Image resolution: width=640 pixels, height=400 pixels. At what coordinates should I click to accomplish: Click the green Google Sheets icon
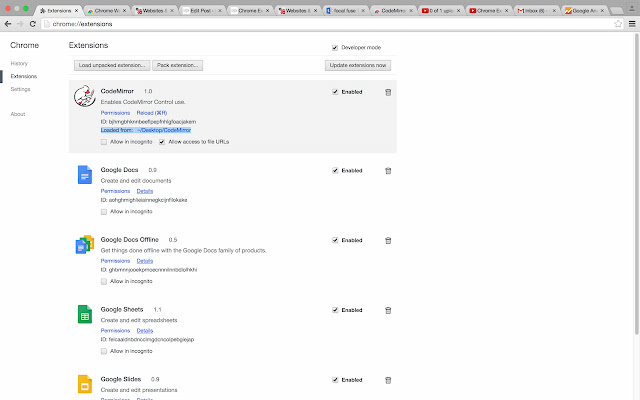coord(85,314)
